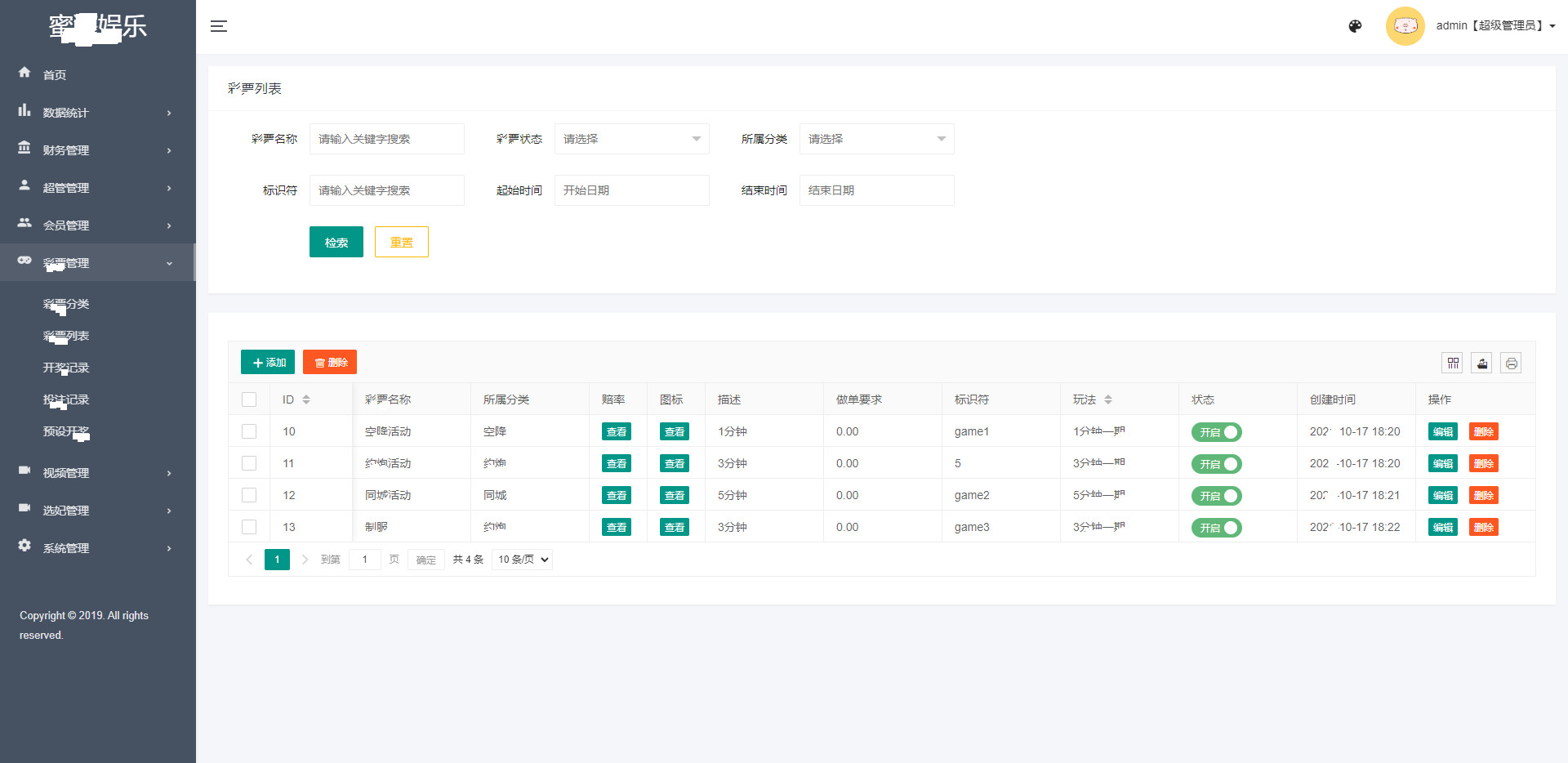This screenshot has width=1568, height=763.
Task: Go to the previous page arrow
Action: point(249,560)
